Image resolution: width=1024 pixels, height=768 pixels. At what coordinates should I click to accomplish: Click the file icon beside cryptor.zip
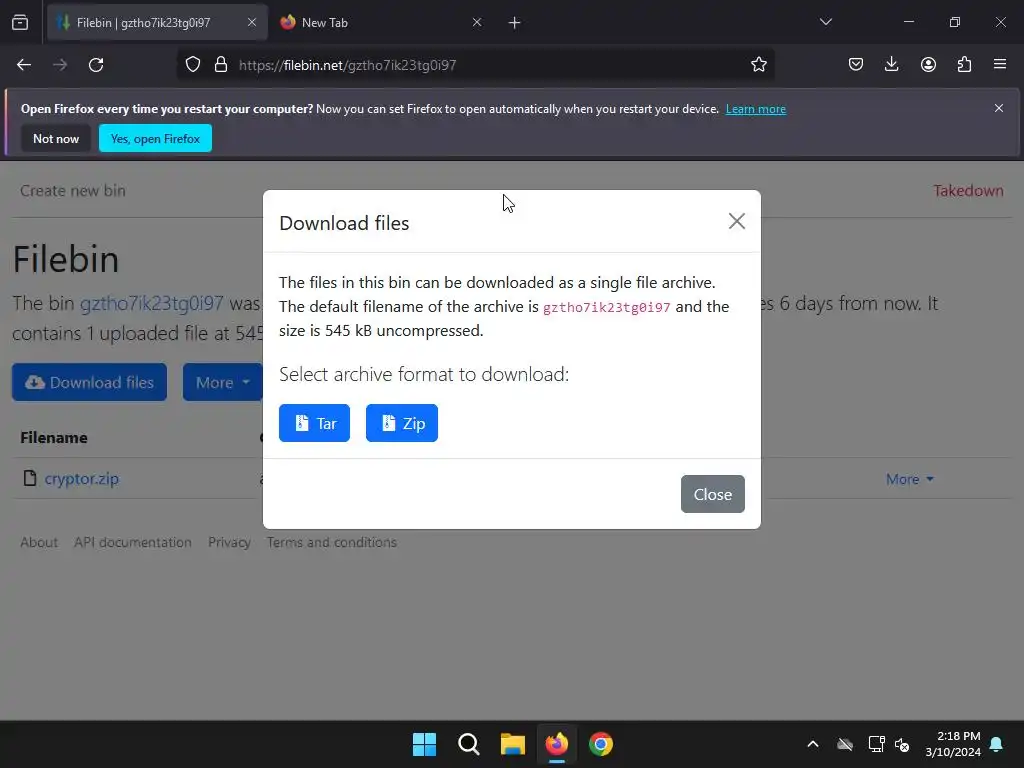pos(29,478)
